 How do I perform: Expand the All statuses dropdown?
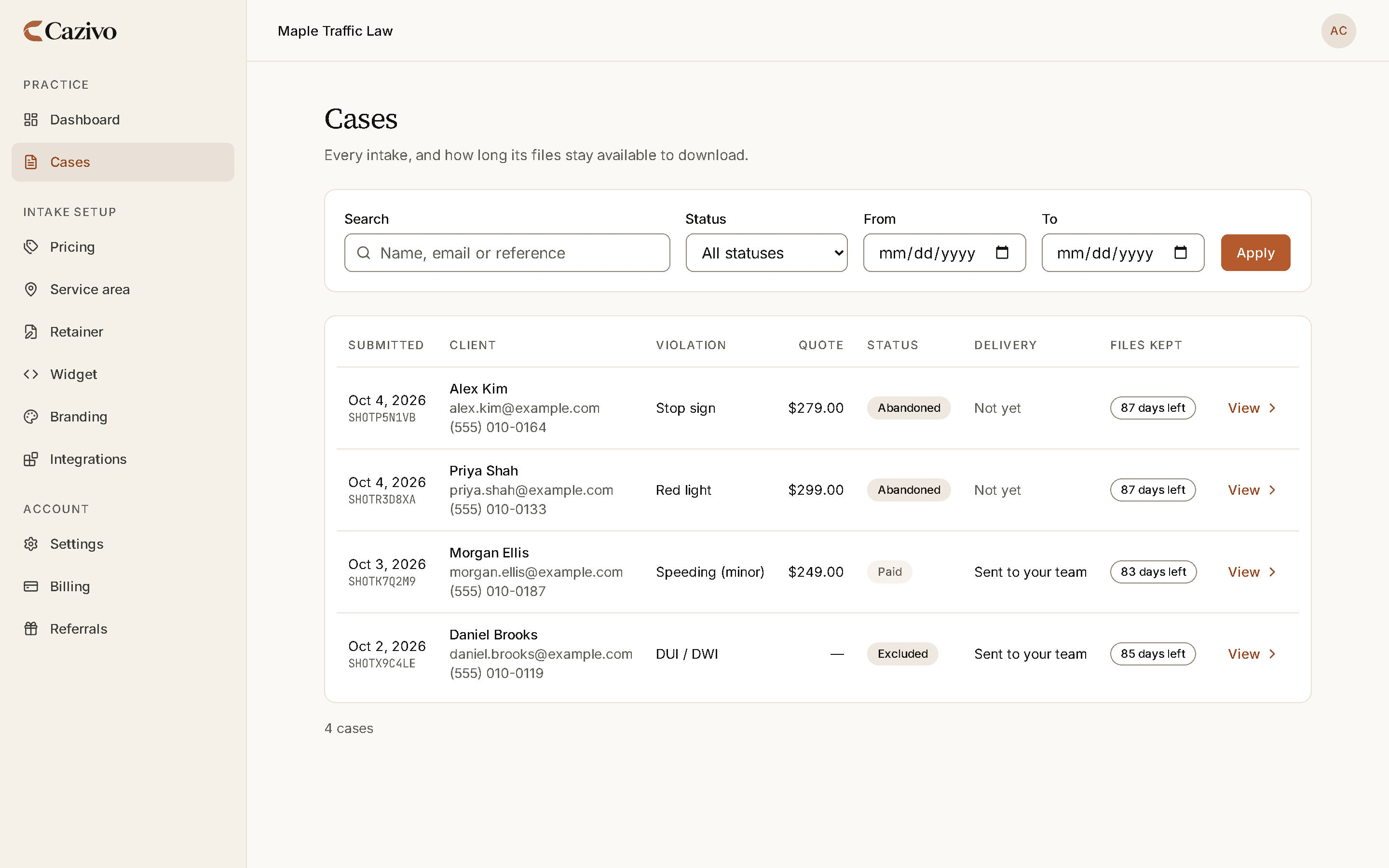click(766, 253)
